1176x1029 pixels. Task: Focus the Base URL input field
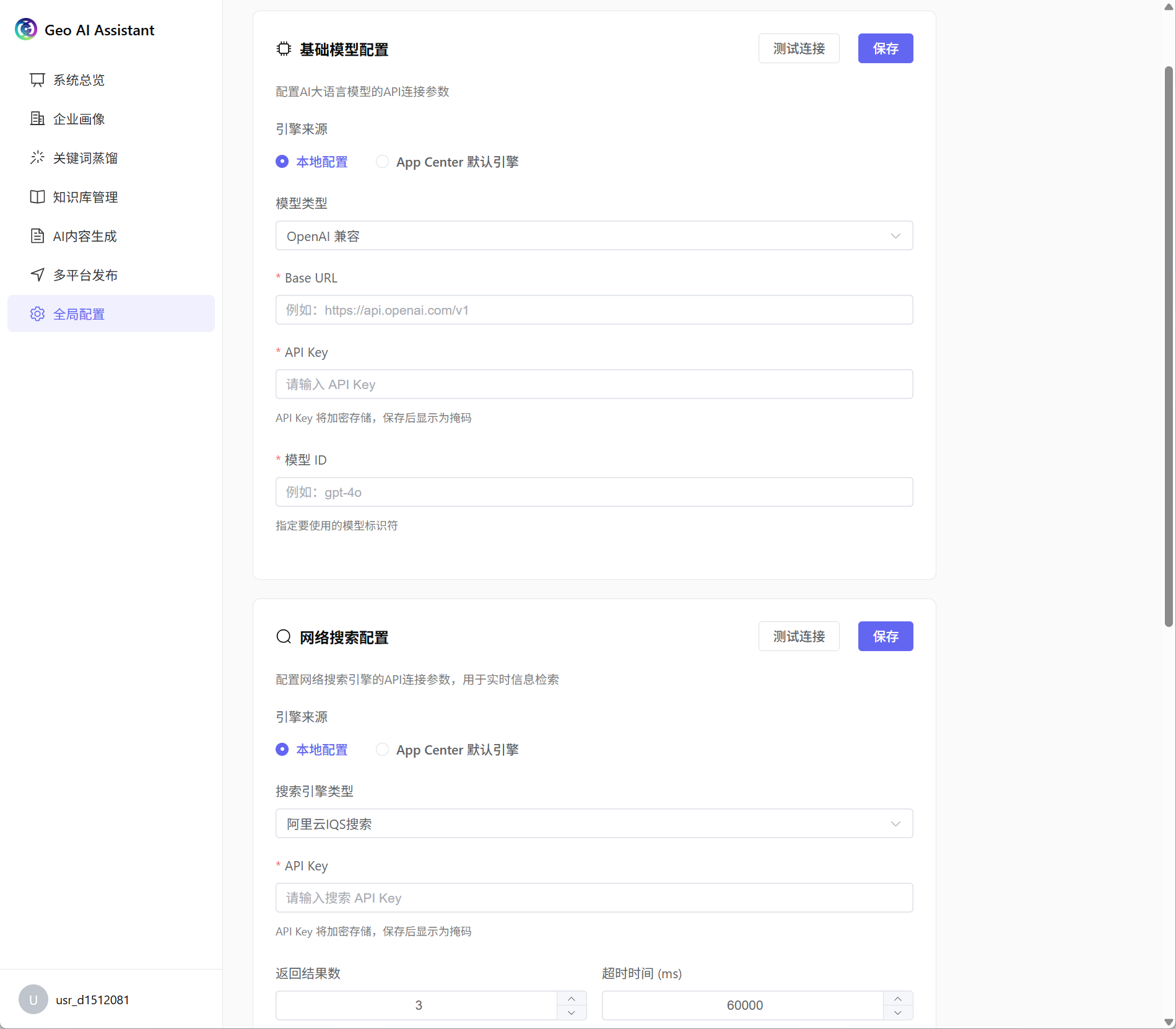(x=594, y=310)
